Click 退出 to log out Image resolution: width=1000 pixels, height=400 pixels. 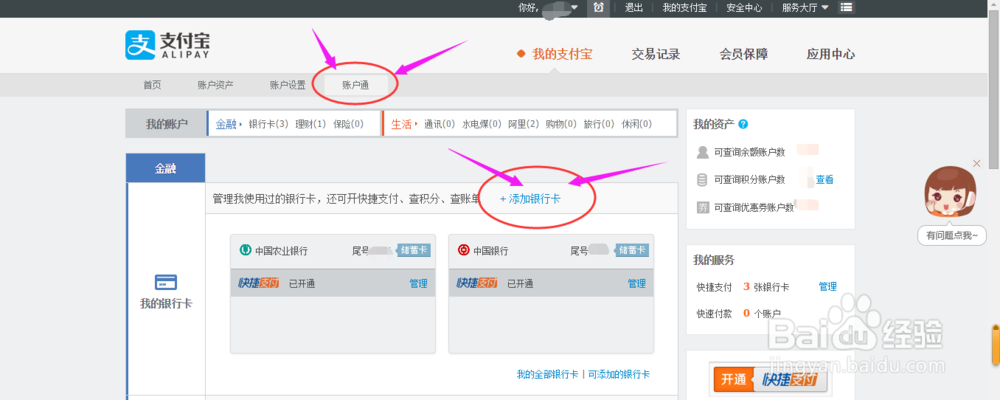coord(633,8)
